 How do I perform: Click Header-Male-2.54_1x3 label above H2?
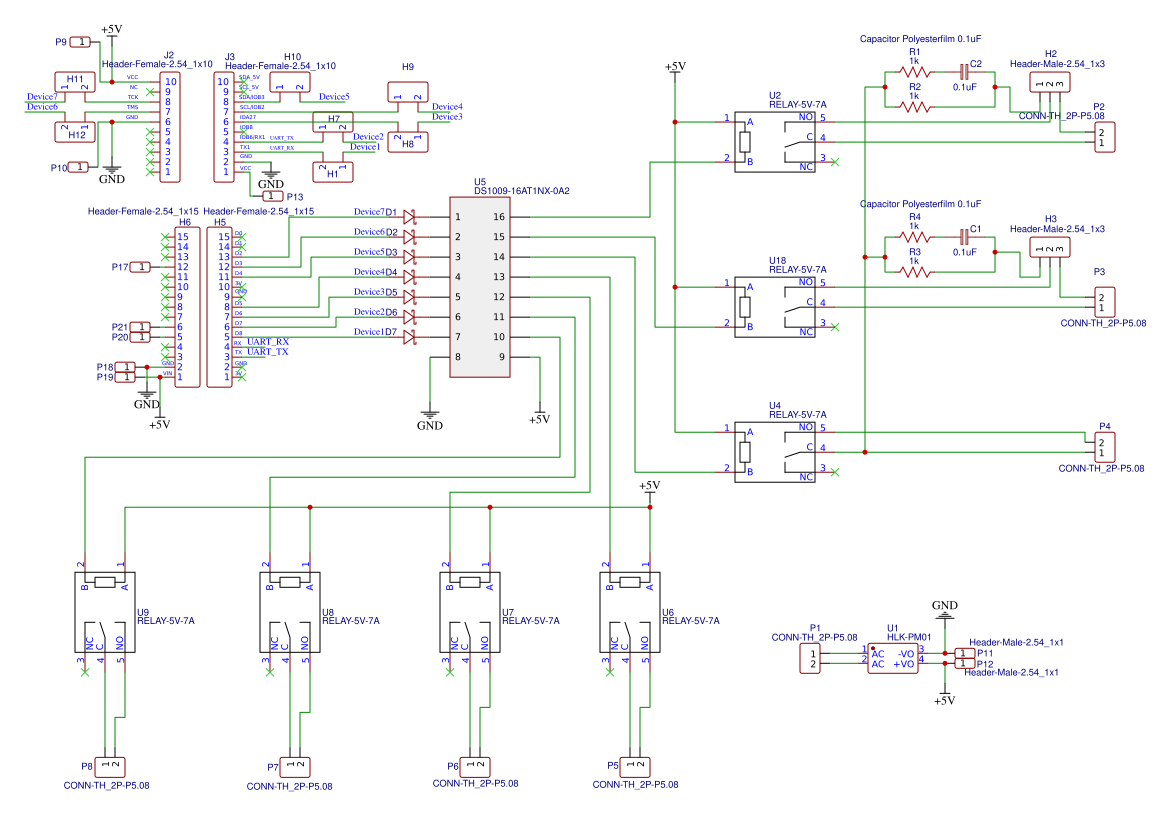tap(1057, 63)
